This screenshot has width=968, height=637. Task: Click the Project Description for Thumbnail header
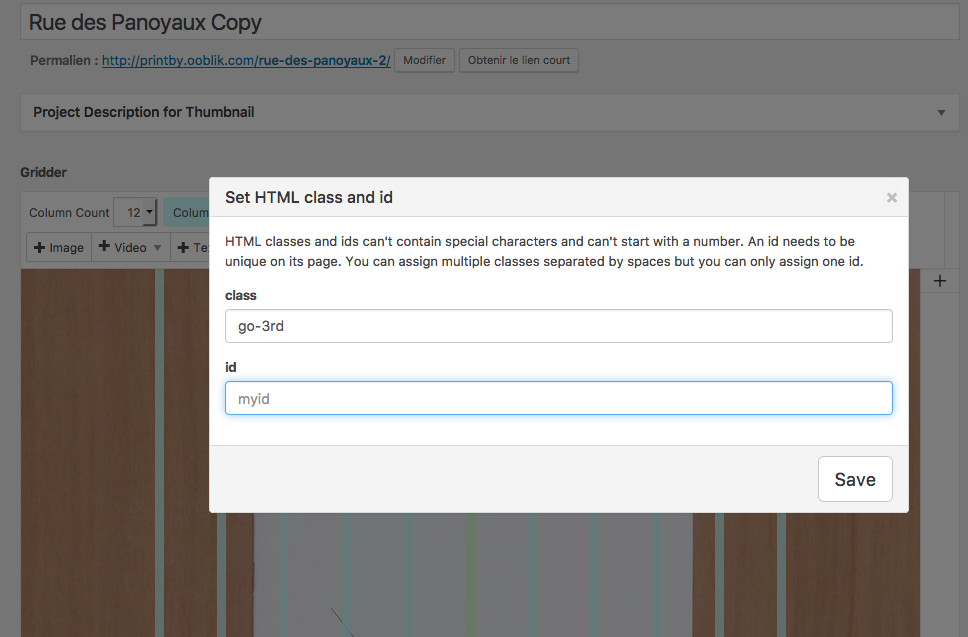click(144, 112)
